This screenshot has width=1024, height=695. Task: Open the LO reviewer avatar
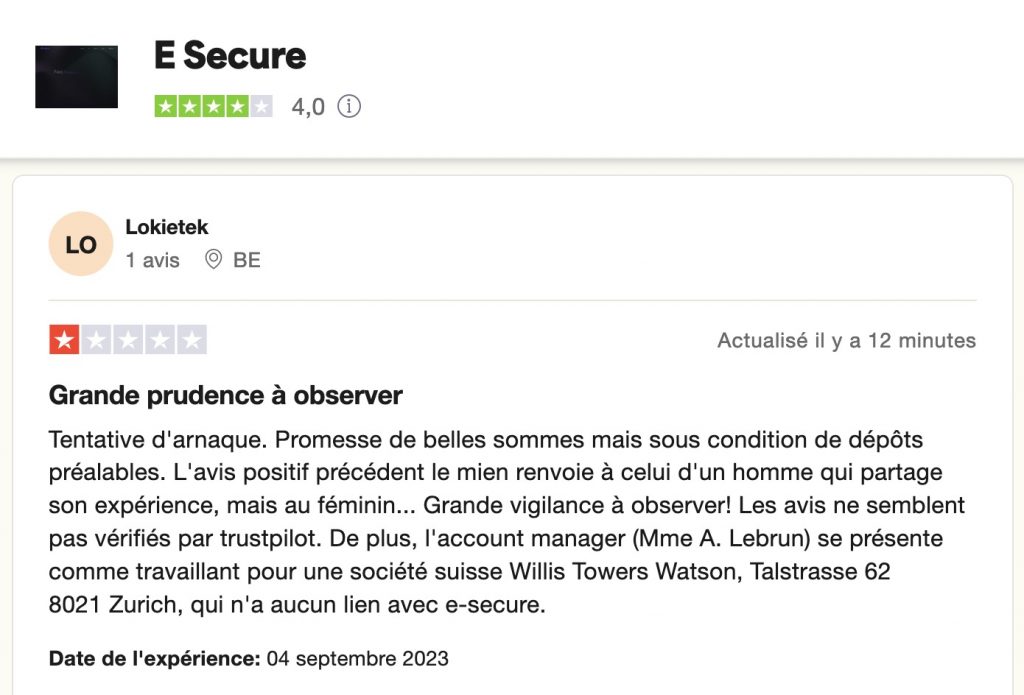(x=81, y=244)
